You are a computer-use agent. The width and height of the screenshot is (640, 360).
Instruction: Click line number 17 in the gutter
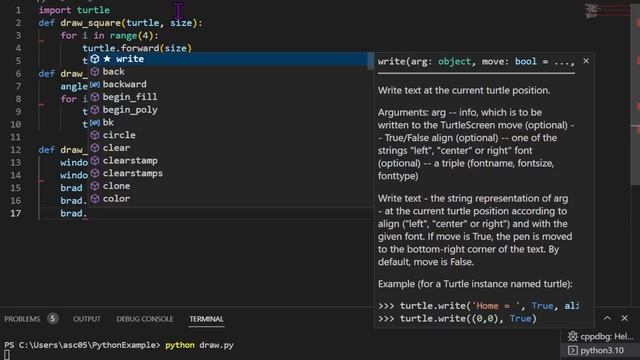pyautogui.click(x=16, y=213)
